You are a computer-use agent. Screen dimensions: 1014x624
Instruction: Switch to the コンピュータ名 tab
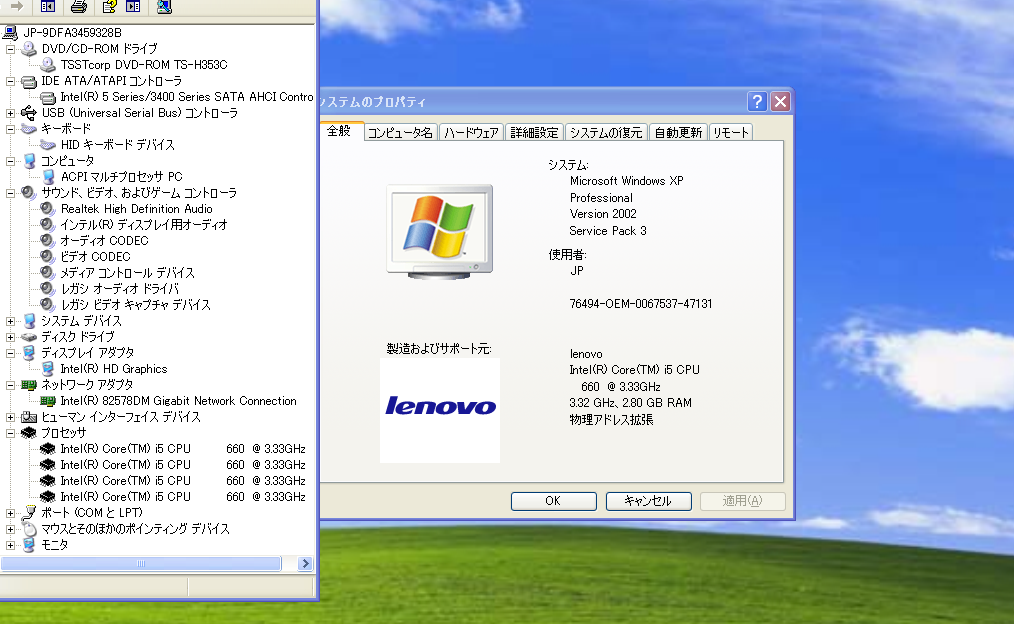click(x=400, y=133)
